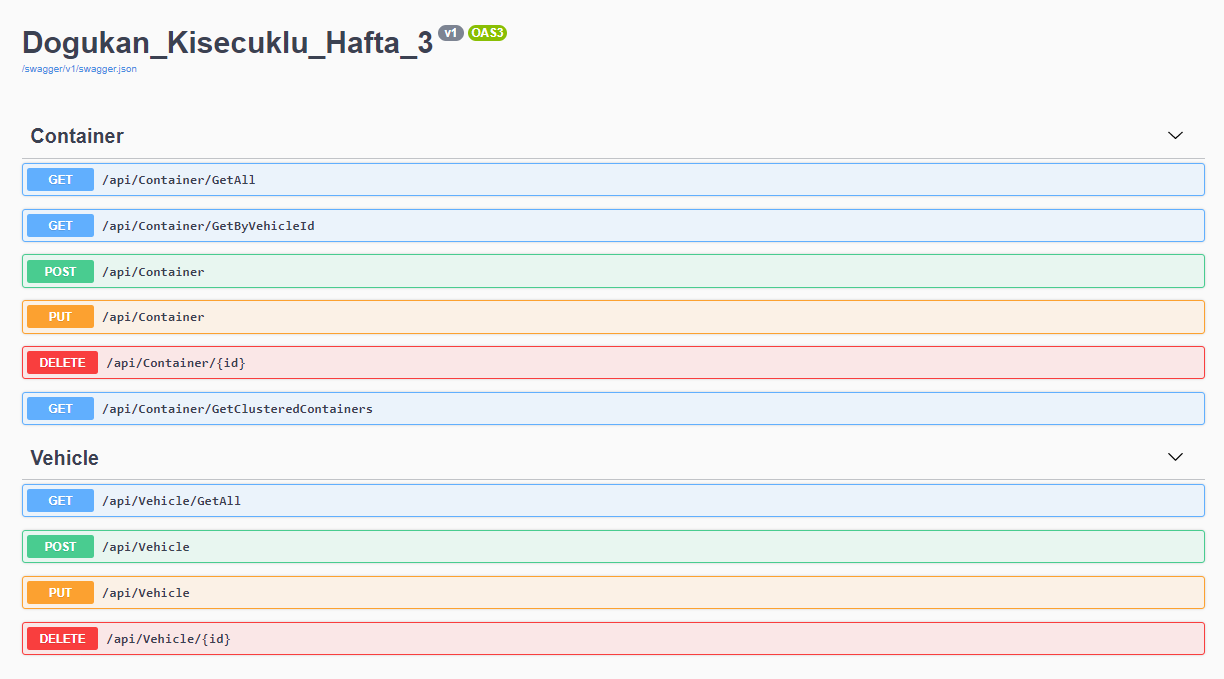Select the Vehicle section header
This screenshot has height=679, width=1224.
[64, 458]
